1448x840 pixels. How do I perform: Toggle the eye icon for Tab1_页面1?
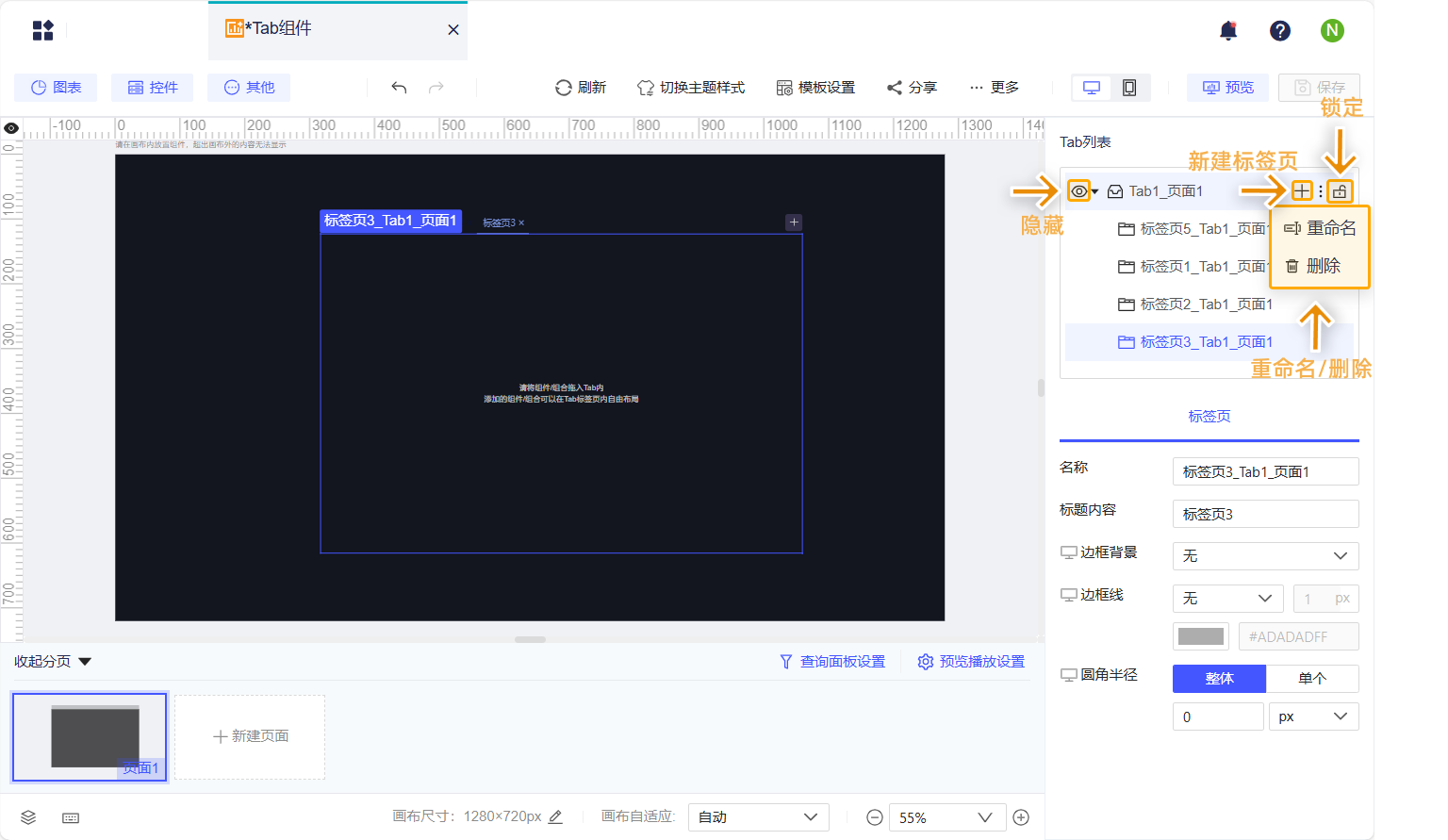pos(1078,191)
